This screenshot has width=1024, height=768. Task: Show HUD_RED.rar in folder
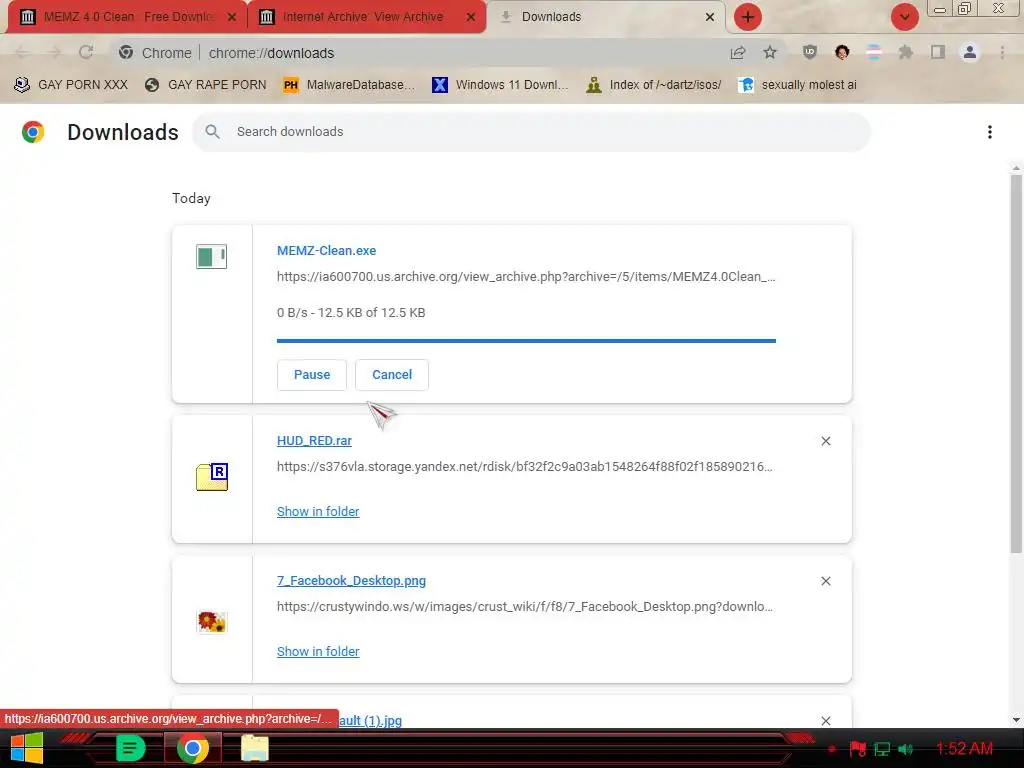click(318, 512)
